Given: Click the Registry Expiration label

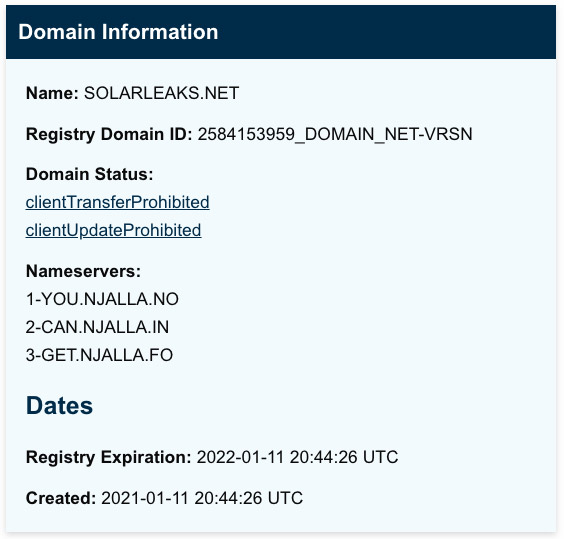Looking at the screenshot, I should [x=109, y=457].
